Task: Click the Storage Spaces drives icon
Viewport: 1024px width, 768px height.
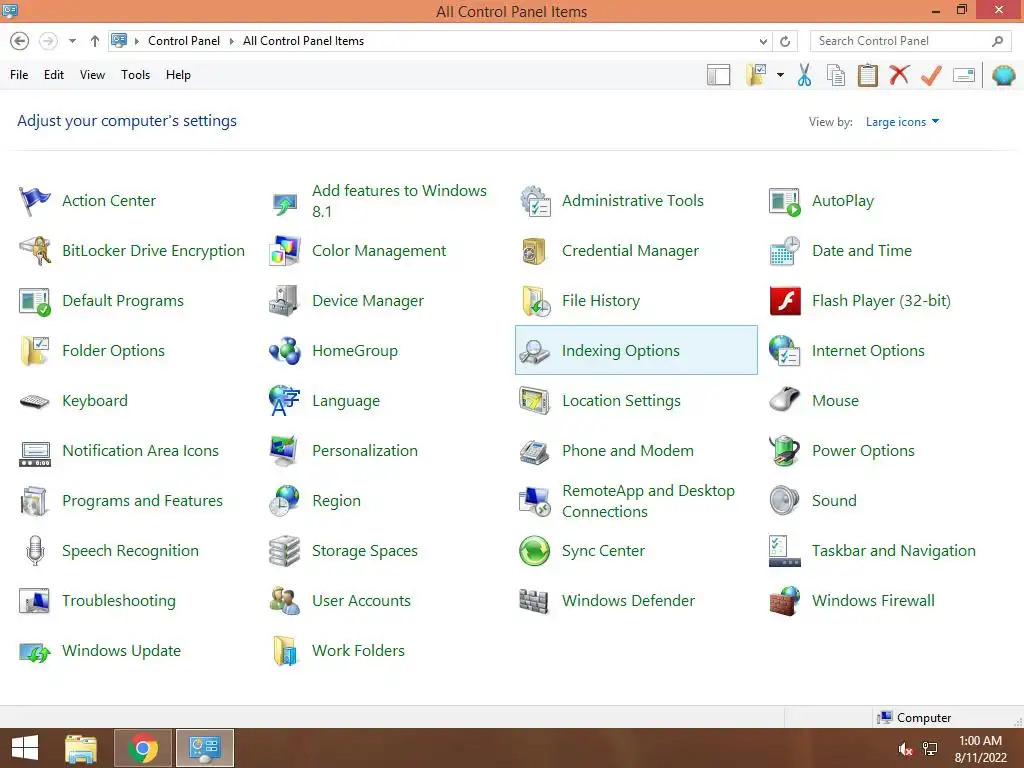Action: (x=284, y=551)
